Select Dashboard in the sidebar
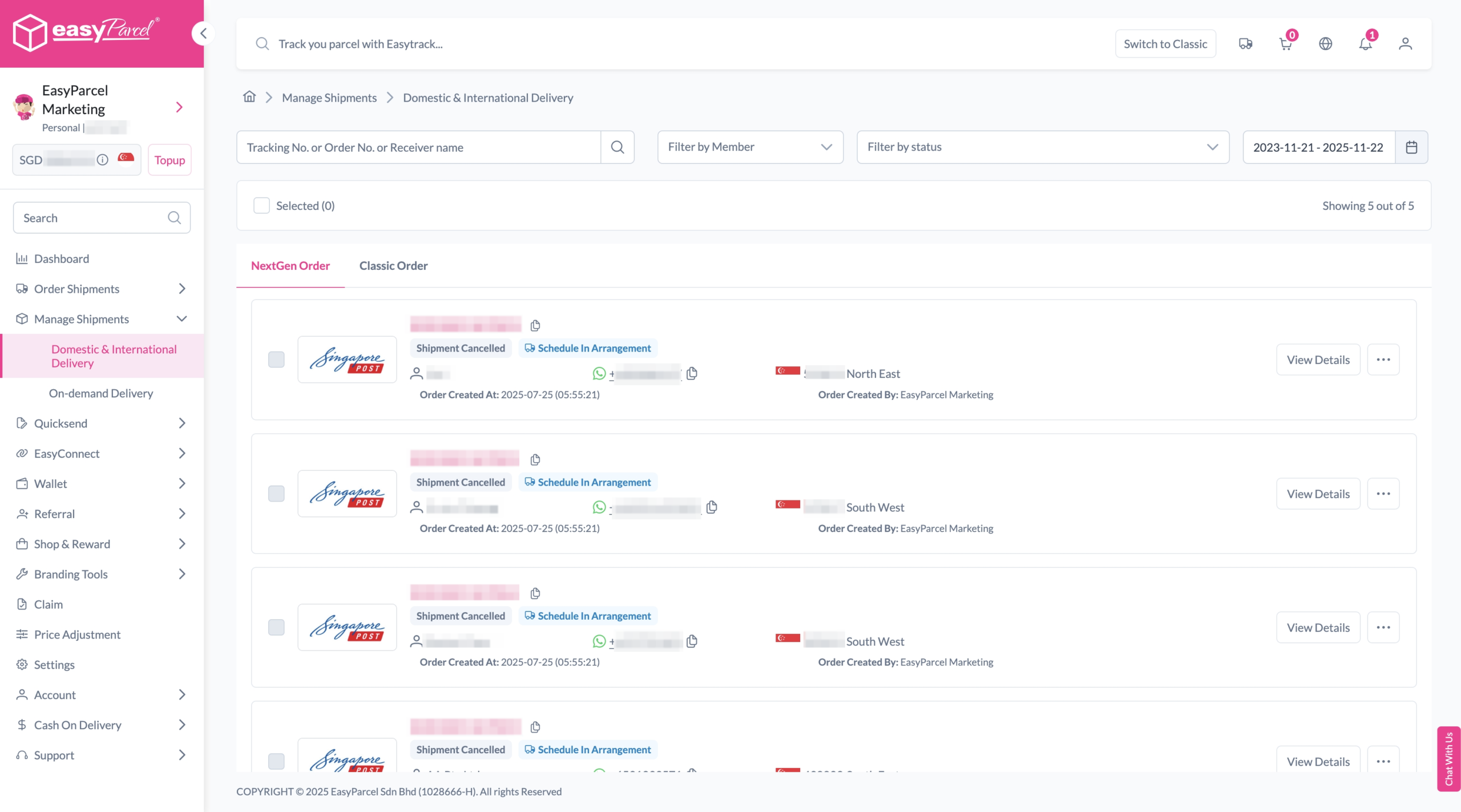 pos(61,258)
